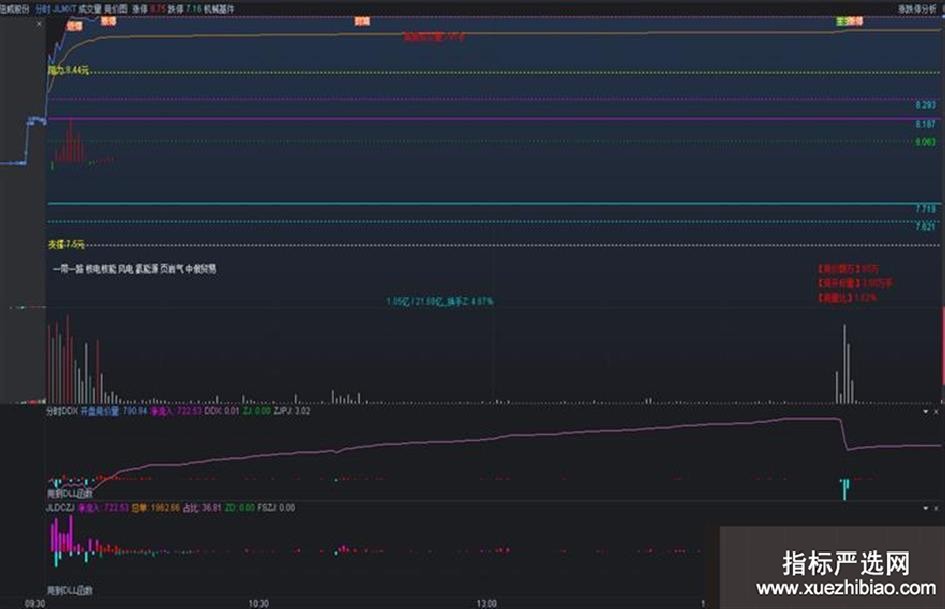Click the 13:00 time axis label
Screen dimensions: 945x609
487,604
